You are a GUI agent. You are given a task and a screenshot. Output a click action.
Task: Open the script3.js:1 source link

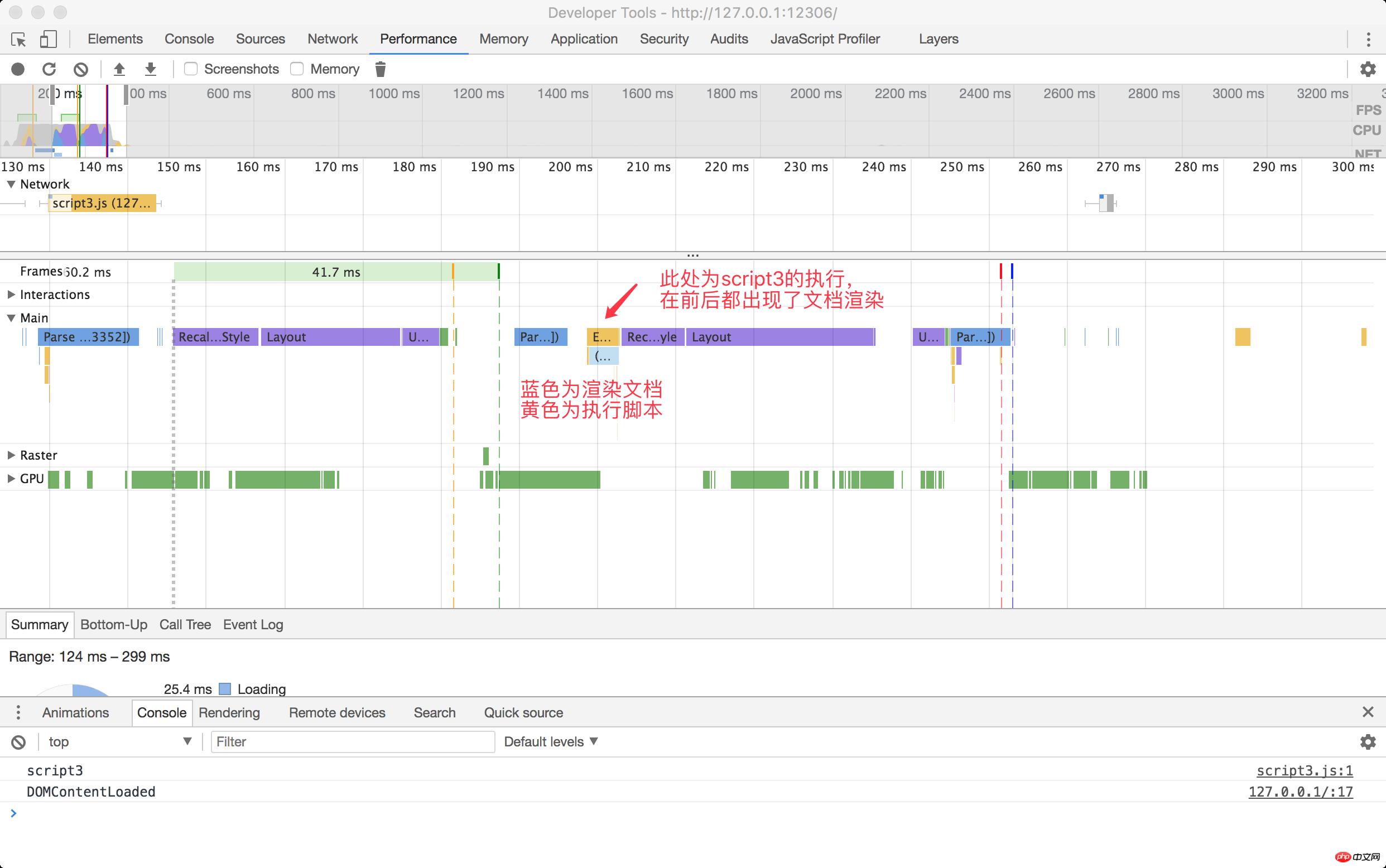click(1305, 770)
